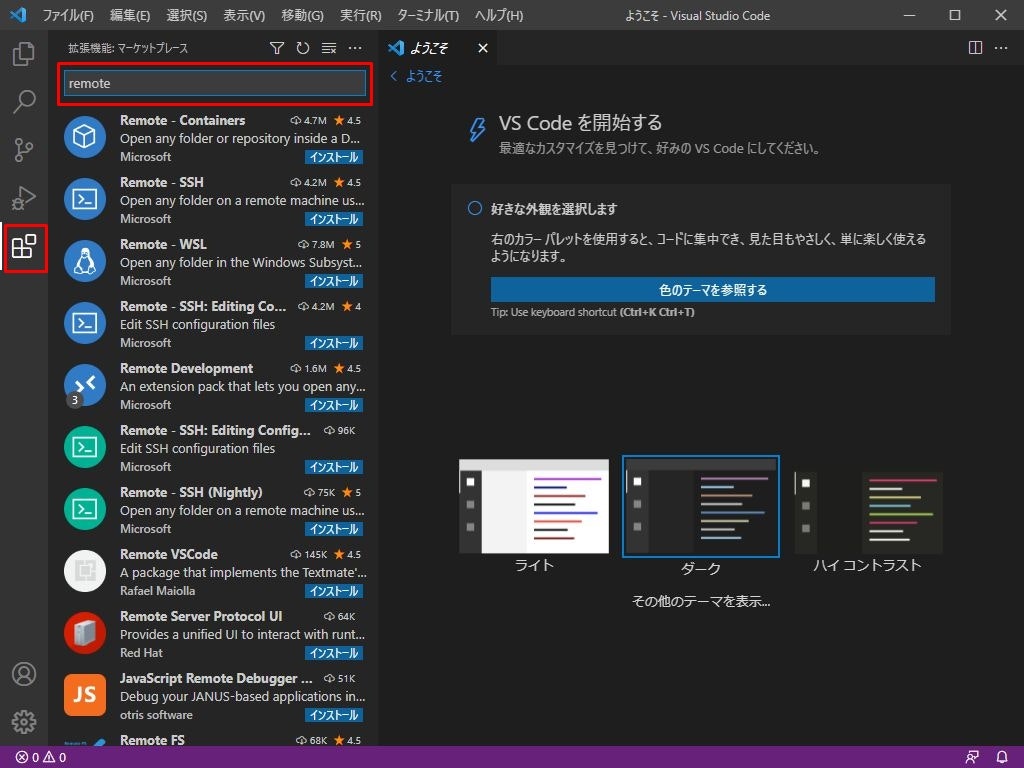Click the Remote - SSH (Nightly) icon
This screenshot has width=1024, height=768.
point(85,509)
